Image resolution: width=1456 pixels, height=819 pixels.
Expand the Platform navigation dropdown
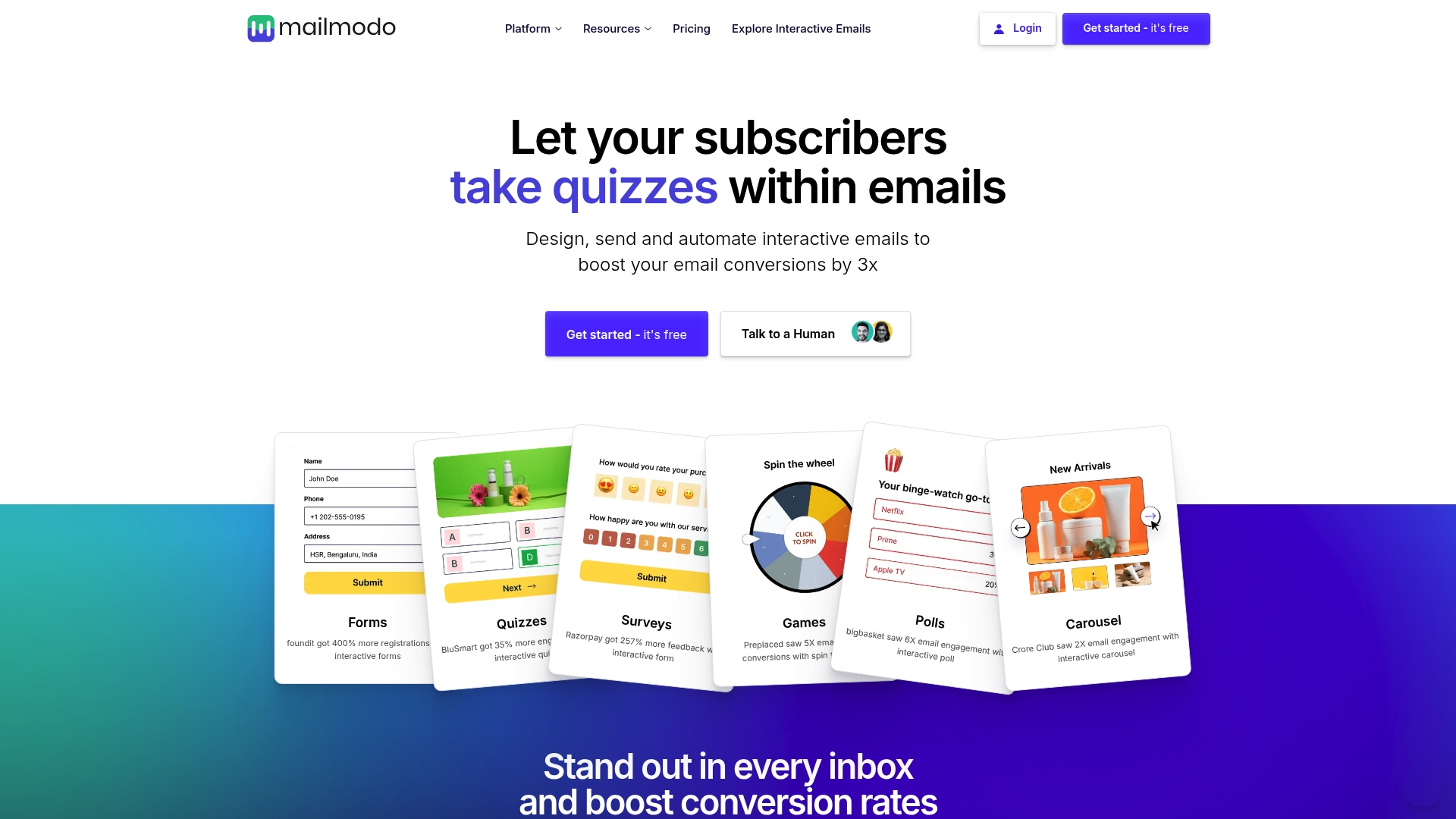533,28
